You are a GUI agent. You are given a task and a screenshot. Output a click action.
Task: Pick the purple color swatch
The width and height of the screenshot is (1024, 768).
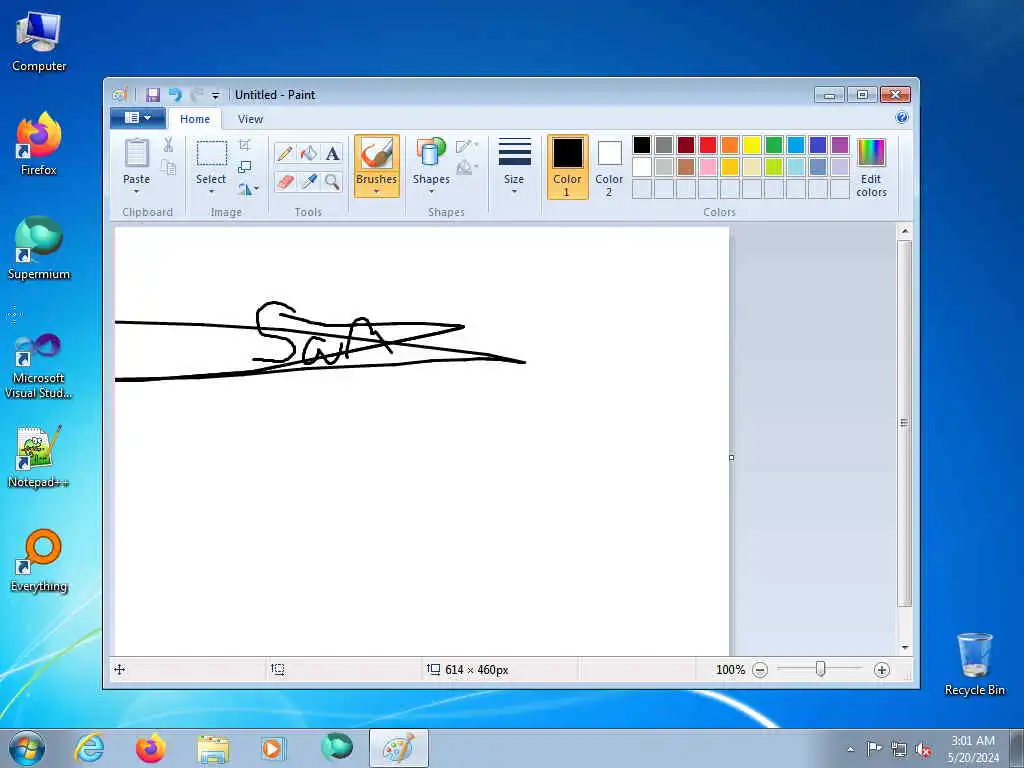[x=840, y=145]
